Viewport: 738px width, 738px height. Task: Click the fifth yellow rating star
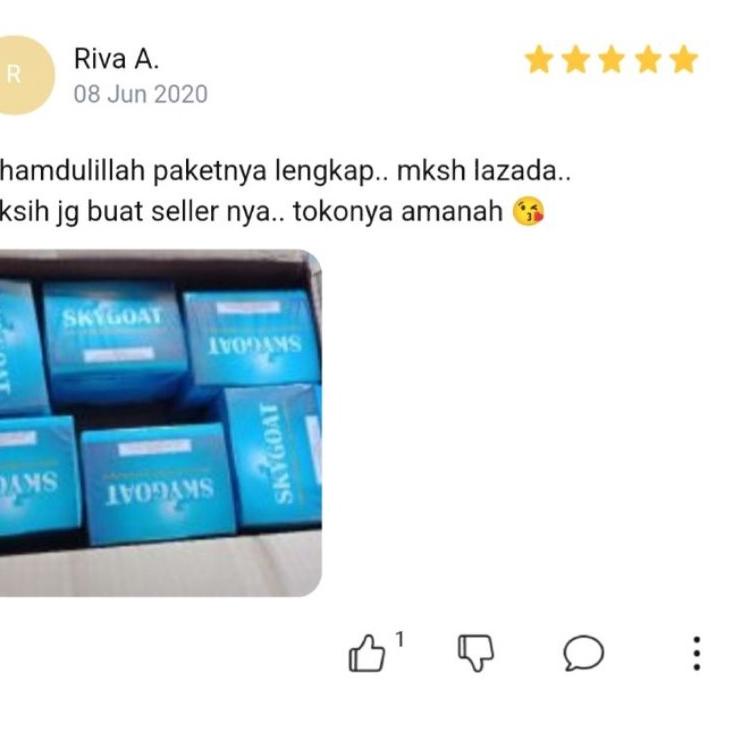pos(684,60)
